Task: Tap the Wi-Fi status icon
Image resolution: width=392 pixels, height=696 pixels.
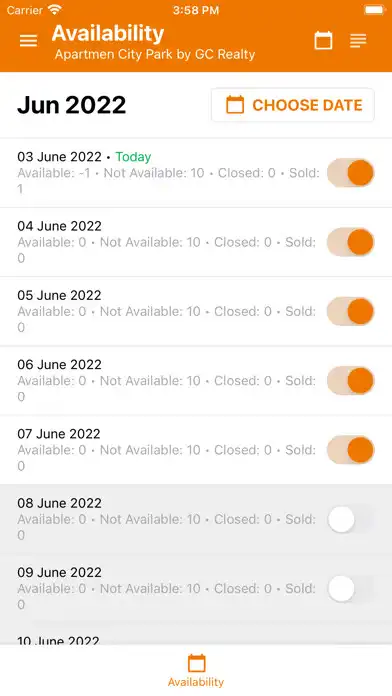Action: [55, 9]
